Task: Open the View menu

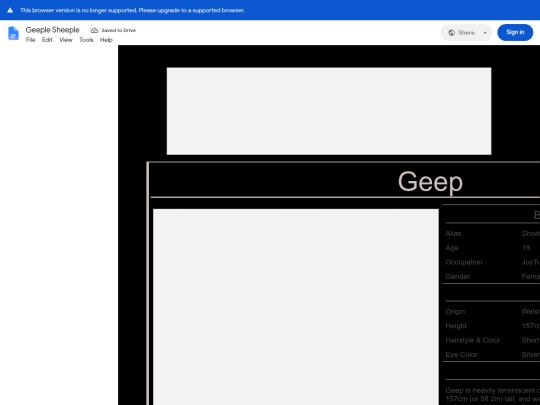Action: click(66, 40)
